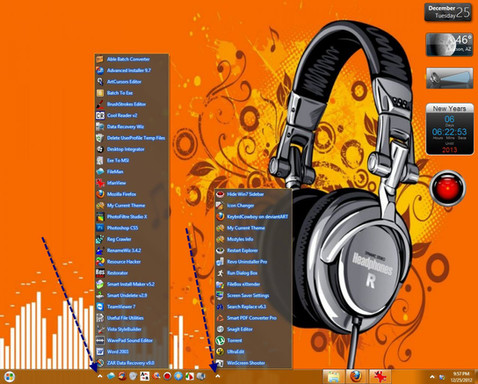Open the IrfanView taskbar icon
Image resolution: width=478 pixels, height=384 pixels.
(x=379, y=377)
